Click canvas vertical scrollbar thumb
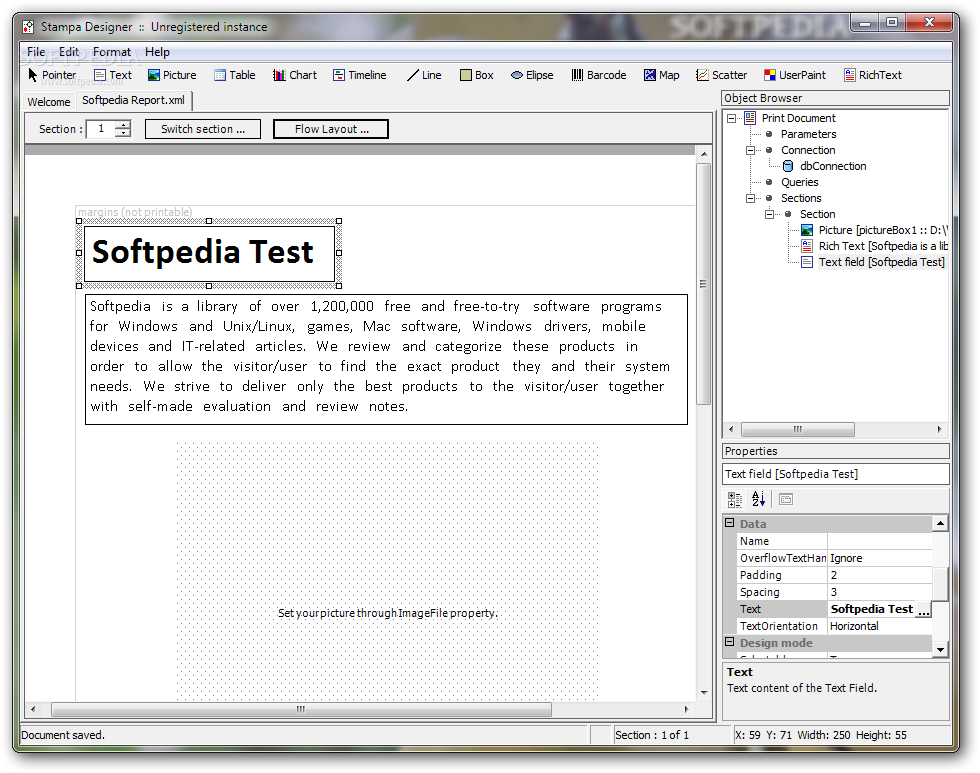The width and height of the screenshot is (980, 773). (x=704, y=284)
